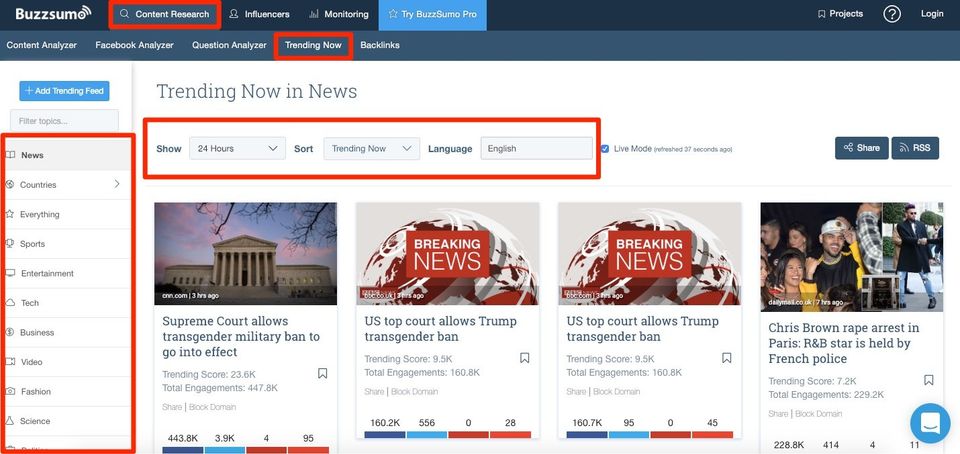Click Try BuzzSumo Pro button
960x454 pixels.
pos(432,15)
